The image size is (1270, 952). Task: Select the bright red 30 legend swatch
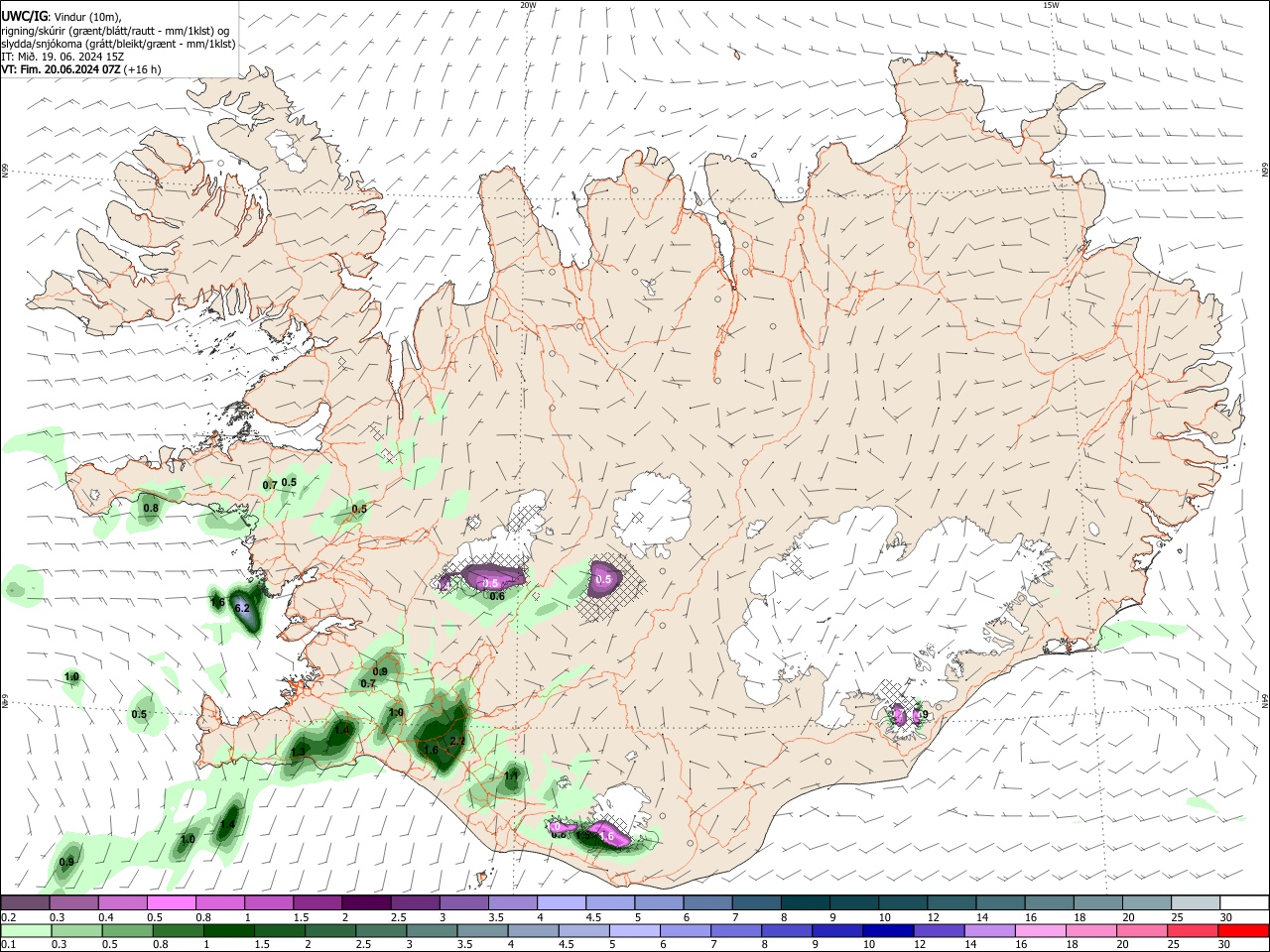(1244, 931)
